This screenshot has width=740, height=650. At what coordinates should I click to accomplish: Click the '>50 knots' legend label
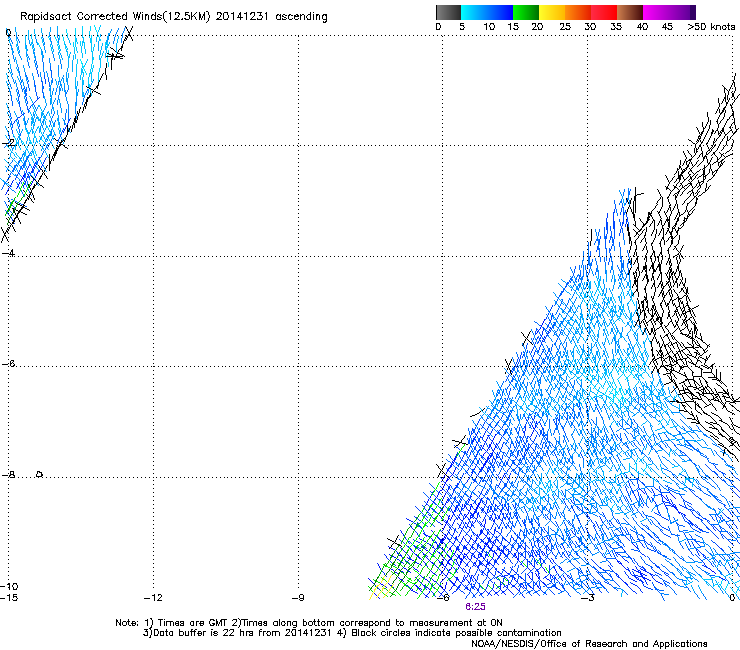[711, 27]
